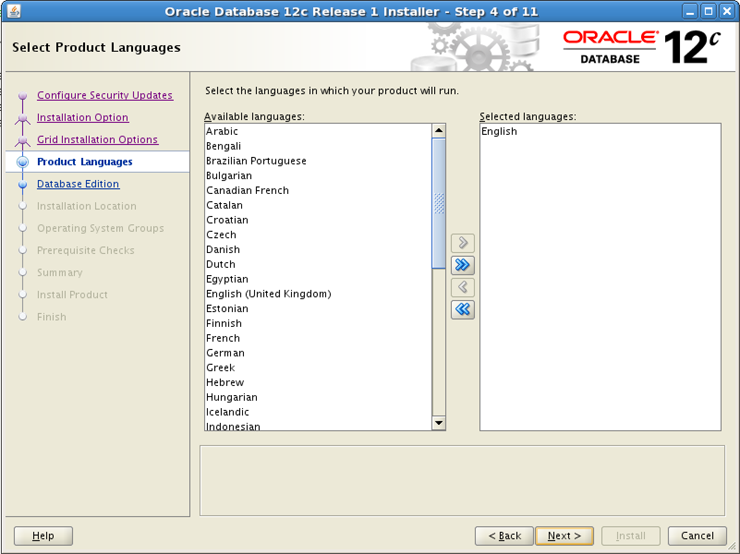Choose Brazilian Portuguese from the list

[x=318, y=161]
